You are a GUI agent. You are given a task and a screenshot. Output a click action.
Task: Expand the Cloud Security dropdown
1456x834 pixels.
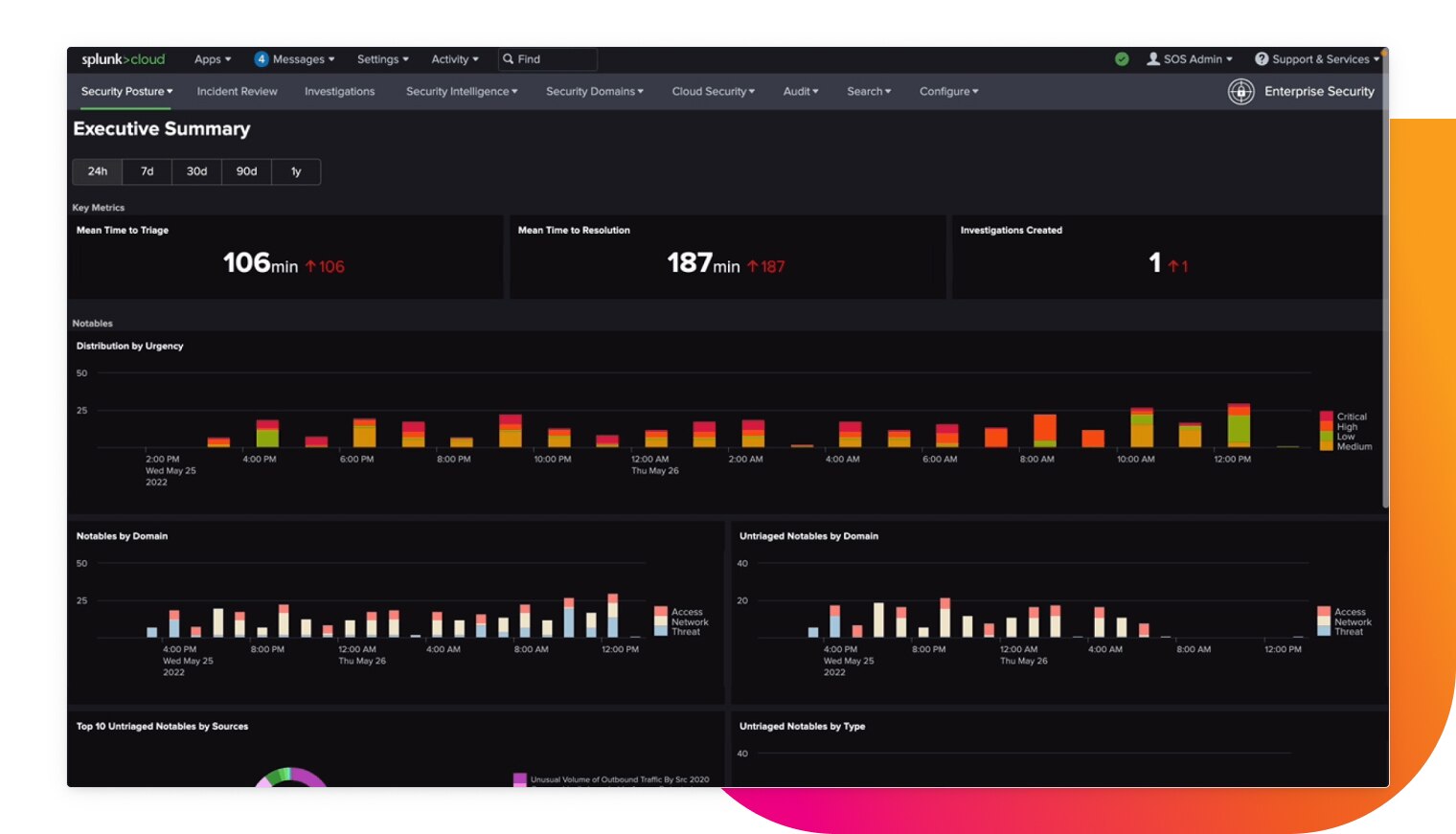713,92
